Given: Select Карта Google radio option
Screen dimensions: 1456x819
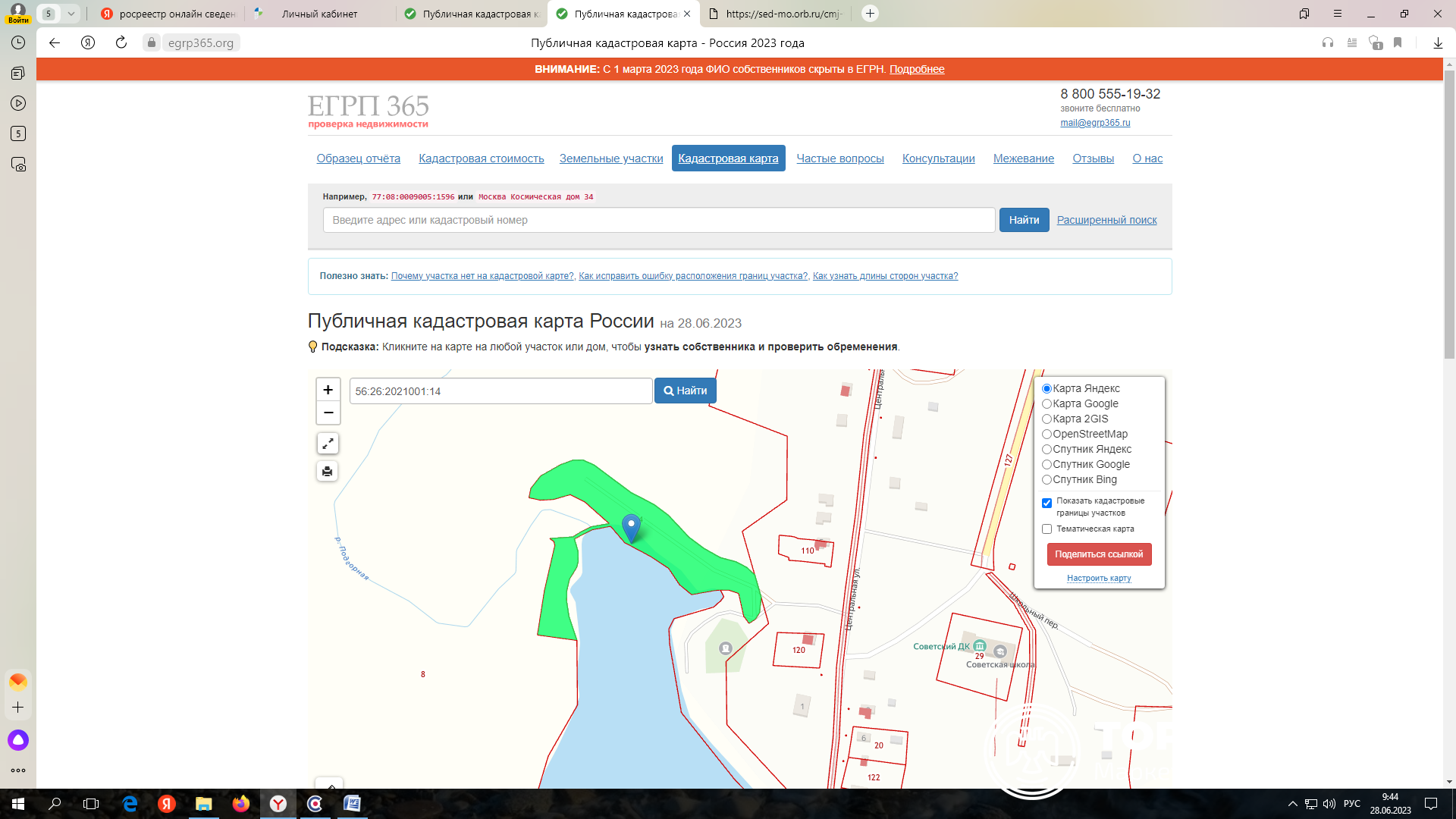Looking at the screenshot, I should [x=1046, y=404].
